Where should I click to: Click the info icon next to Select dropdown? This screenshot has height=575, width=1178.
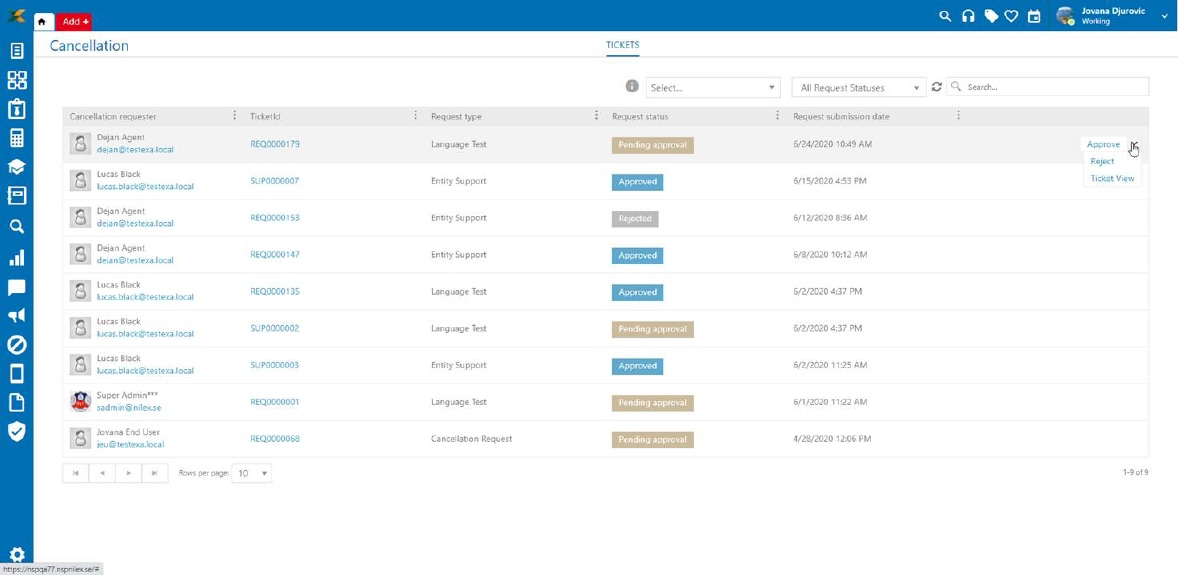pyautogui.click(x=632, y=87)
